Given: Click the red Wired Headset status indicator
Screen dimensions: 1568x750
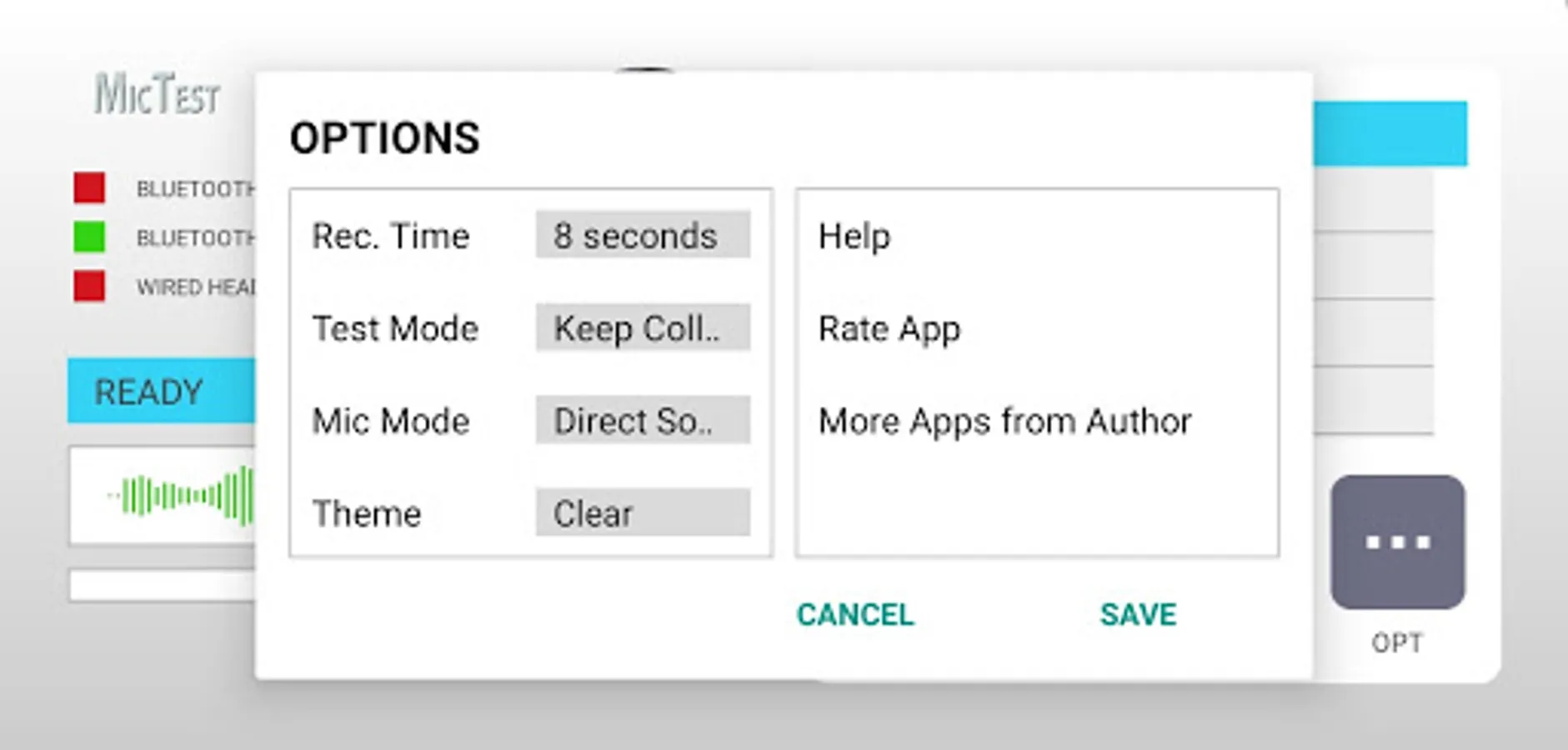Looking at the screenshot, I should [89, 286].
